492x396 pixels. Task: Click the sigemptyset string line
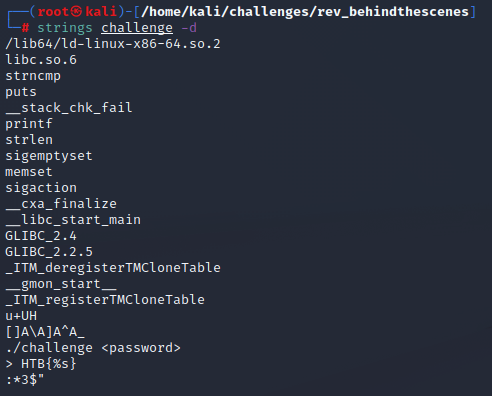click(x=49, y=156)
